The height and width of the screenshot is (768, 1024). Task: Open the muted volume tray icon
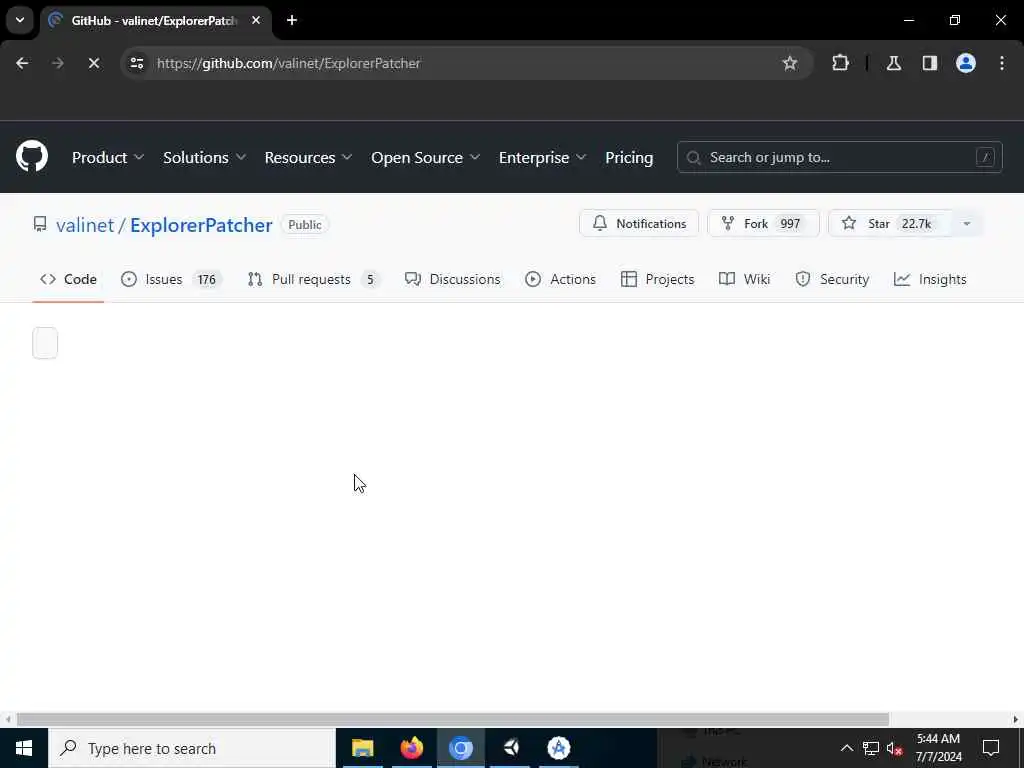(894, 748)
